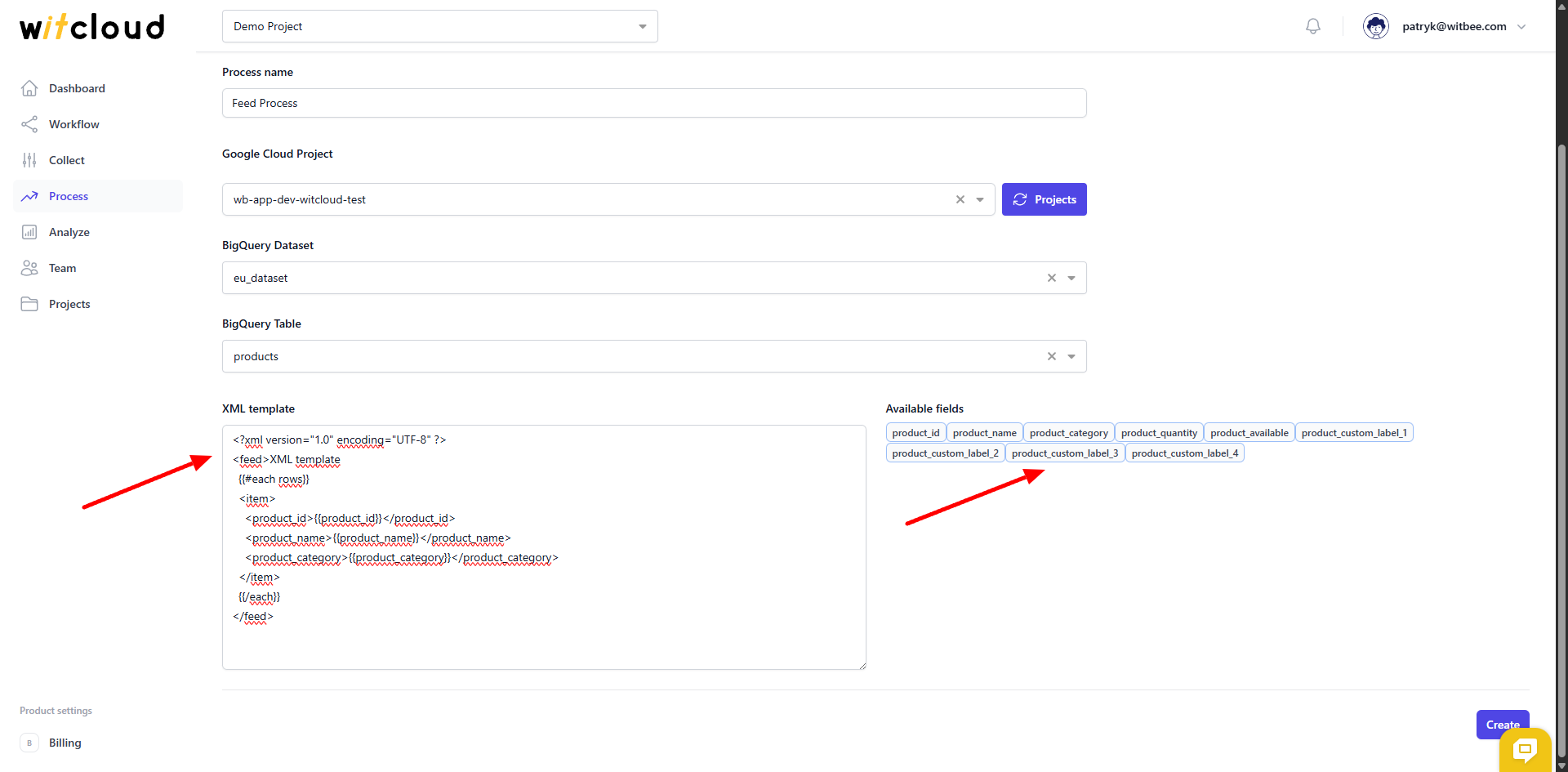Open the notifications bell icon
The width and height of the screenshot is (1568, 772).
1313,26
